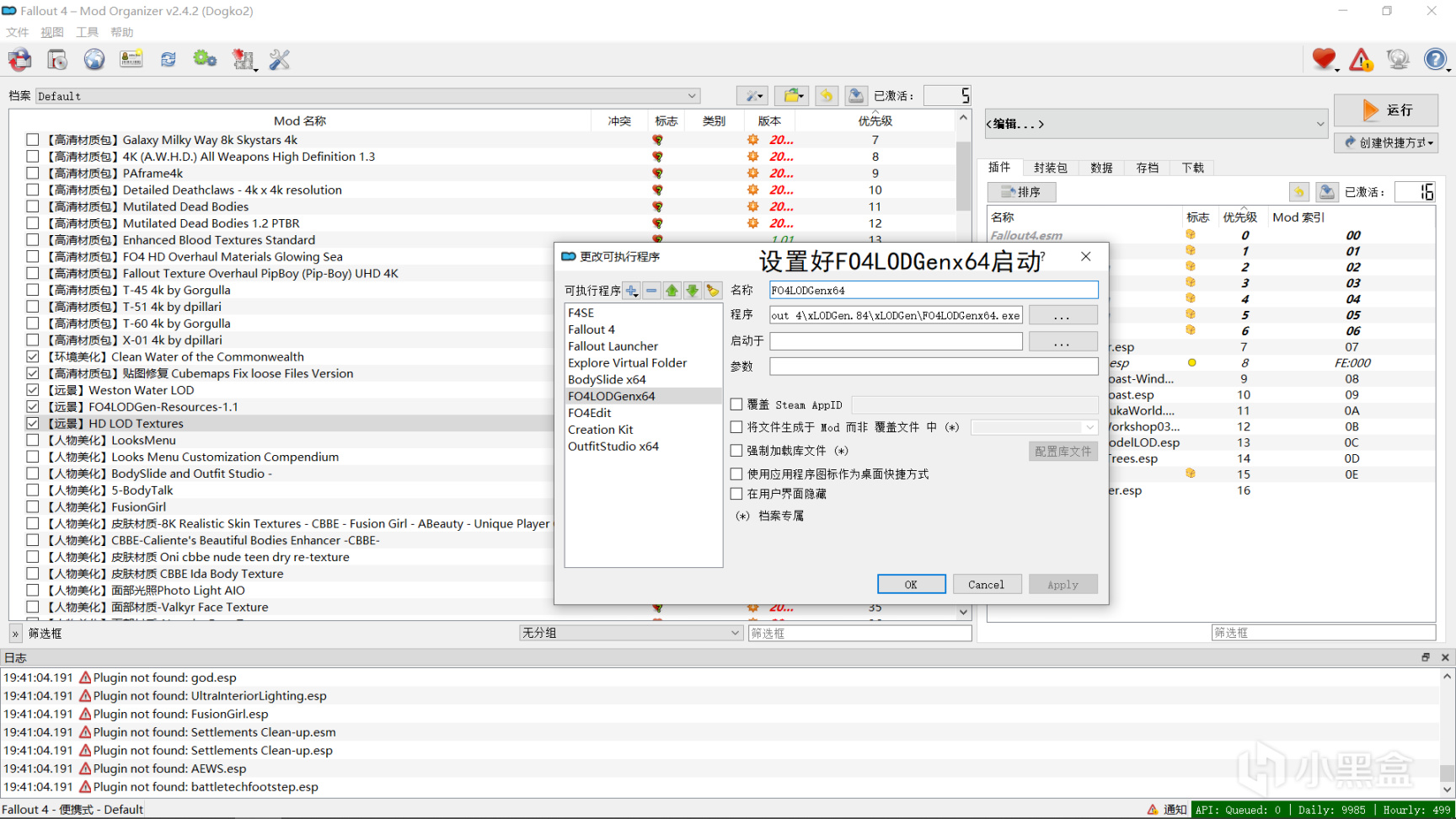The height and width of the screenshot is (819, 1456).
Task: Browse for program binary with ... button
Action: (x=1063, y=315)
